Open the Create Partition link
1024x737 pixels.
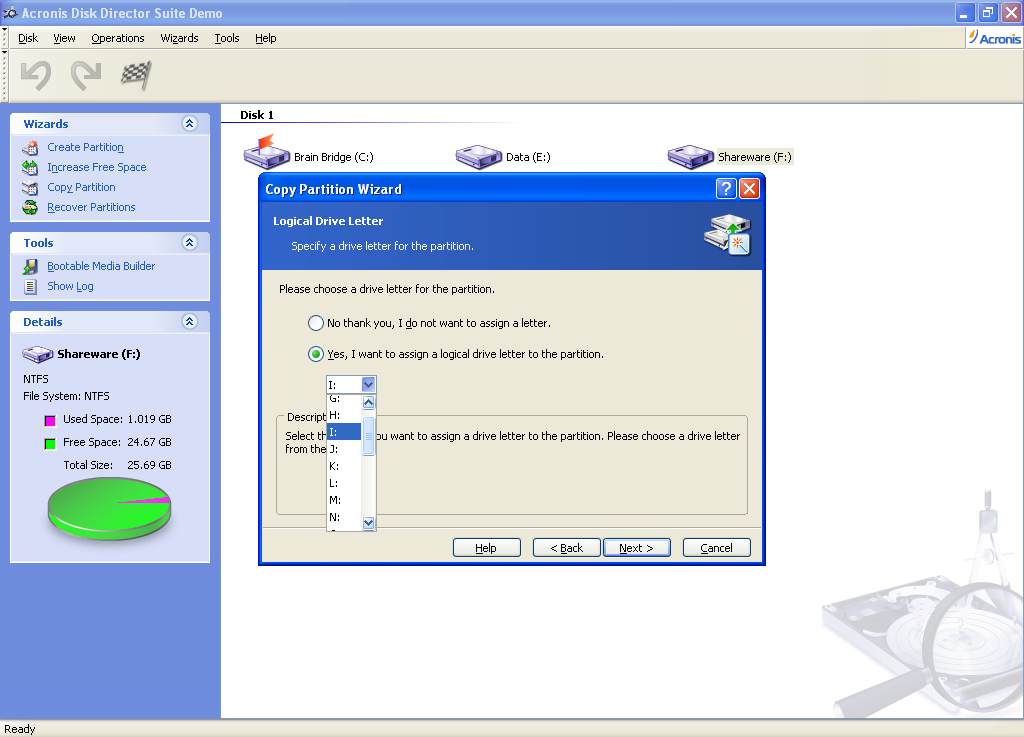tap(86, 148)
